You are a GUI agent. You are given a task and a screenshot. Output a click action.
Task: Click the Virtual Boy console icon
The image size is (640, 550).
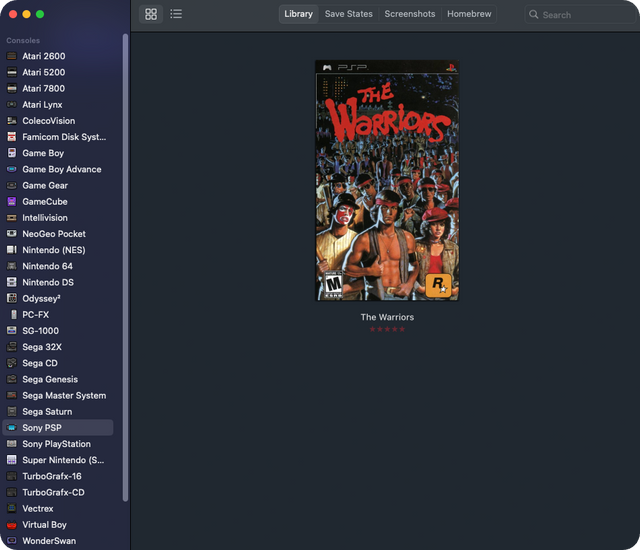12,525
